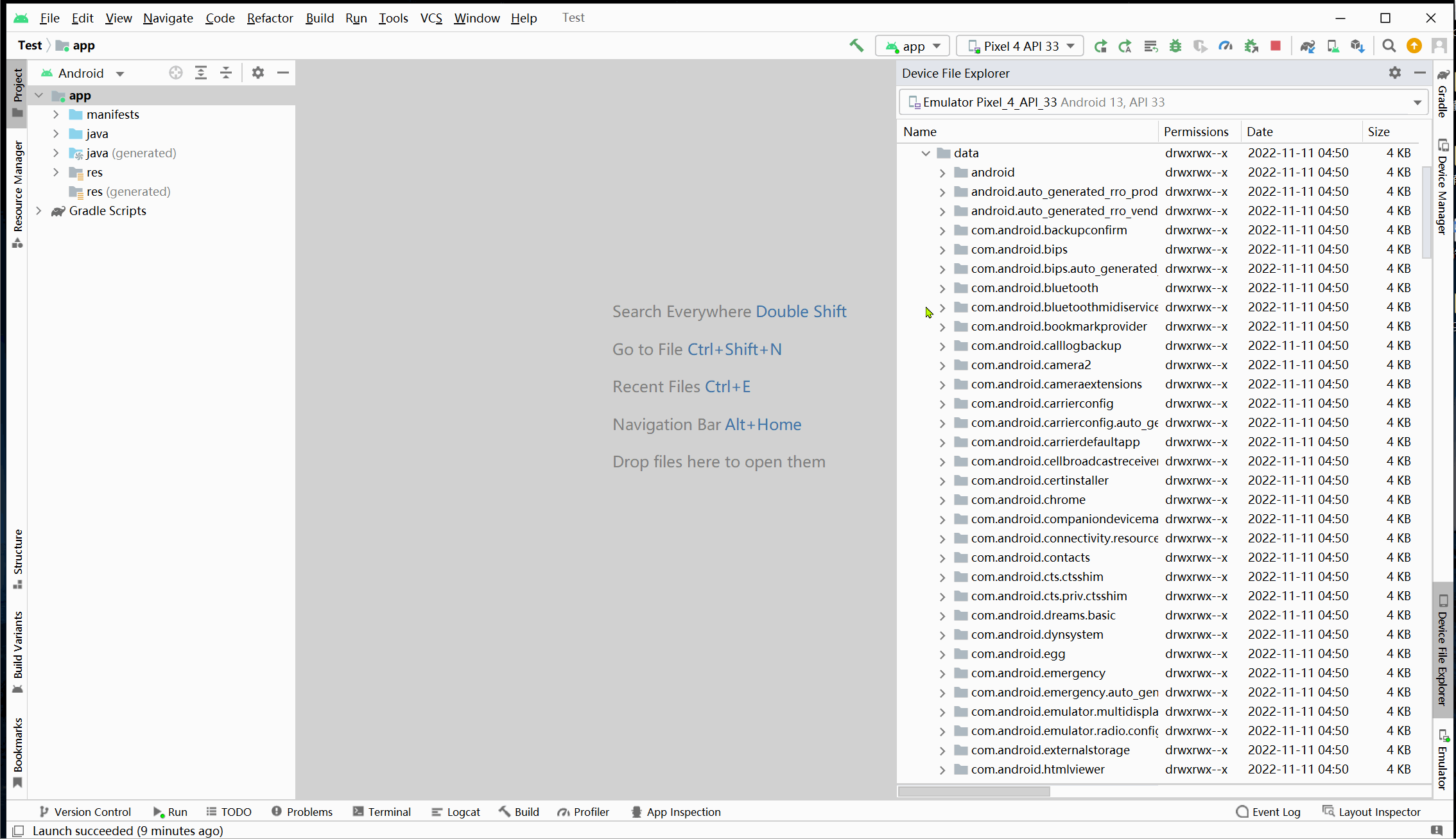Click Sync Project with Gradle Files icon

[1308, 46]
